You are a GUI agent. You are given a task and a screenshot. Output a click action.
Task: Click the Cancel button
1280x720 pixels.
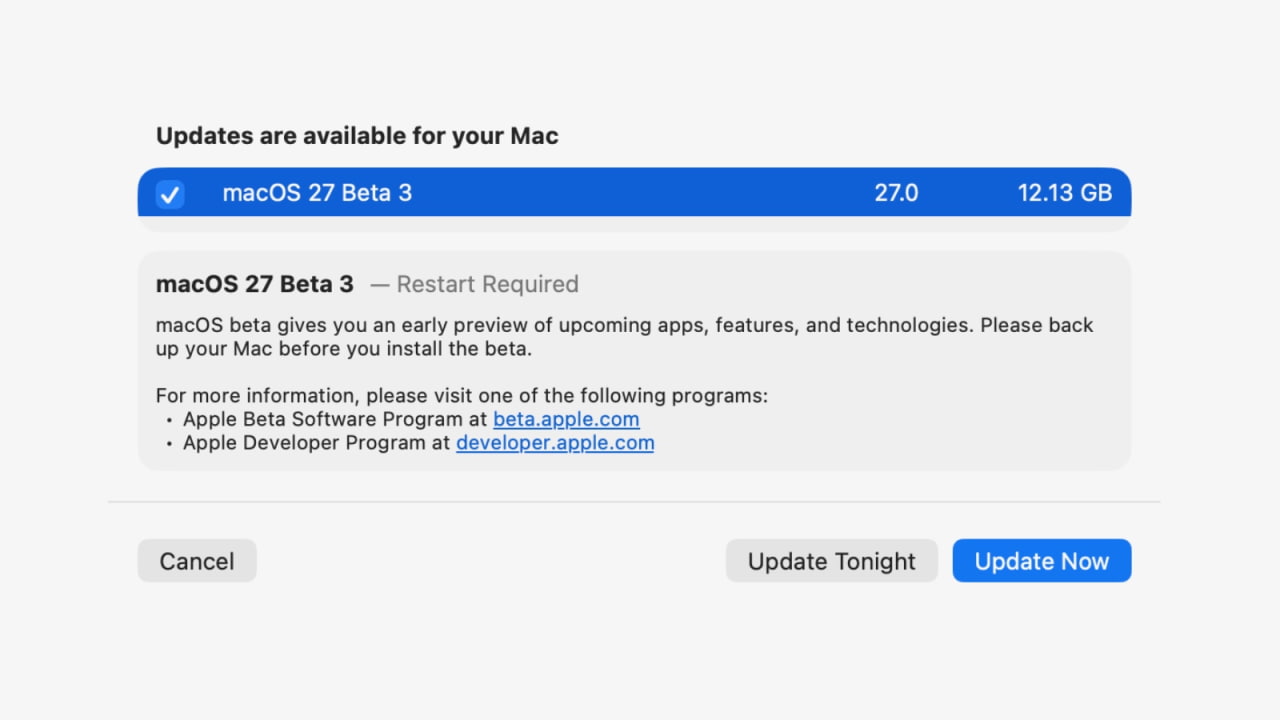point(197,561)
